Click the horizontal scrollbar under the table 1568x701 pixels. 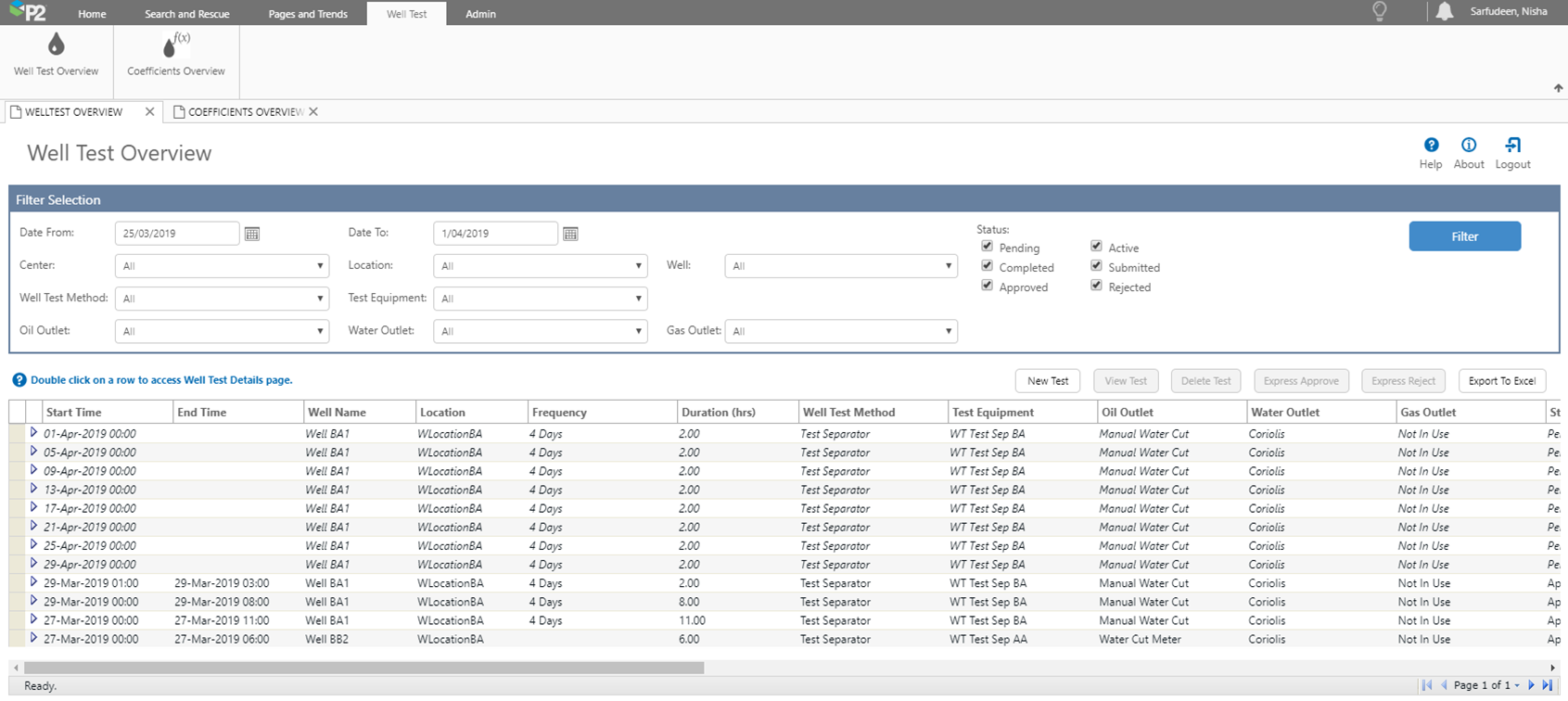tap(363, 668)
